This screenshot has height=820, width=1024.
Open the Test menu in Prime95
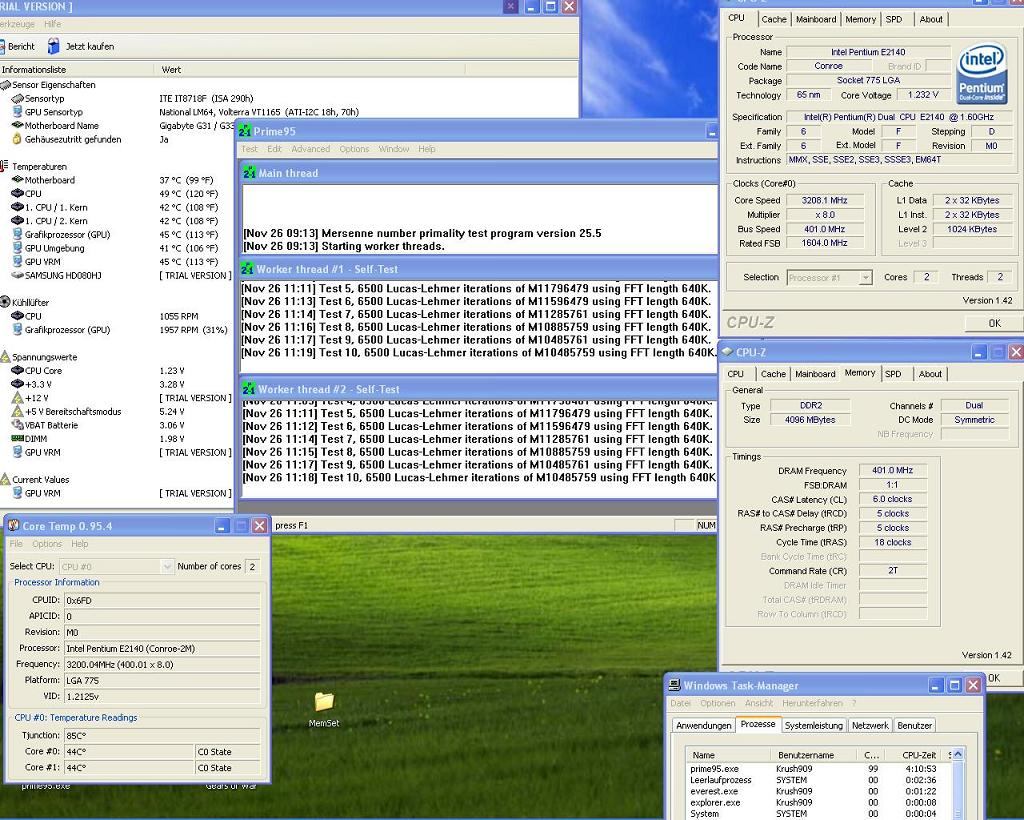click(249, 149)
